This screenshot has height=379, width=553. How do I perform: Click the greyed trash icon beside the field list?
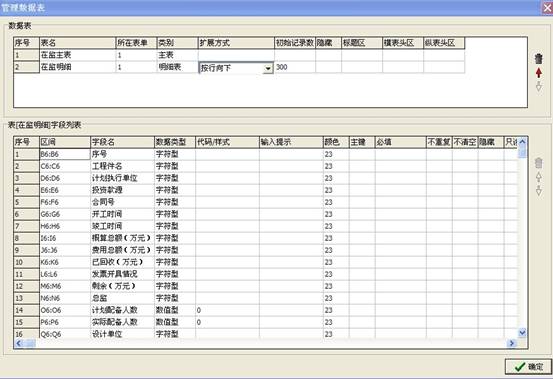coord(539,163)
